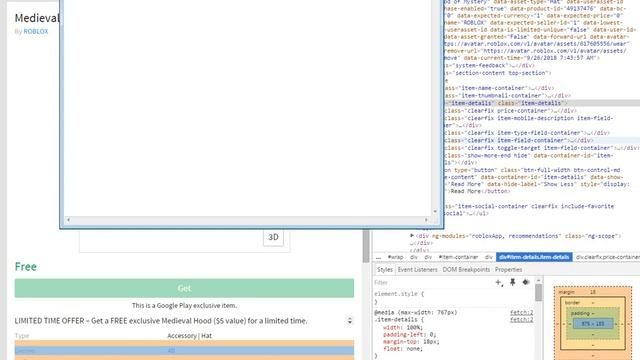The width and height of the screenshot is (640, 360).
Task: Switch to the Styles tab in DevTools
Action: (x=384, y=270)
